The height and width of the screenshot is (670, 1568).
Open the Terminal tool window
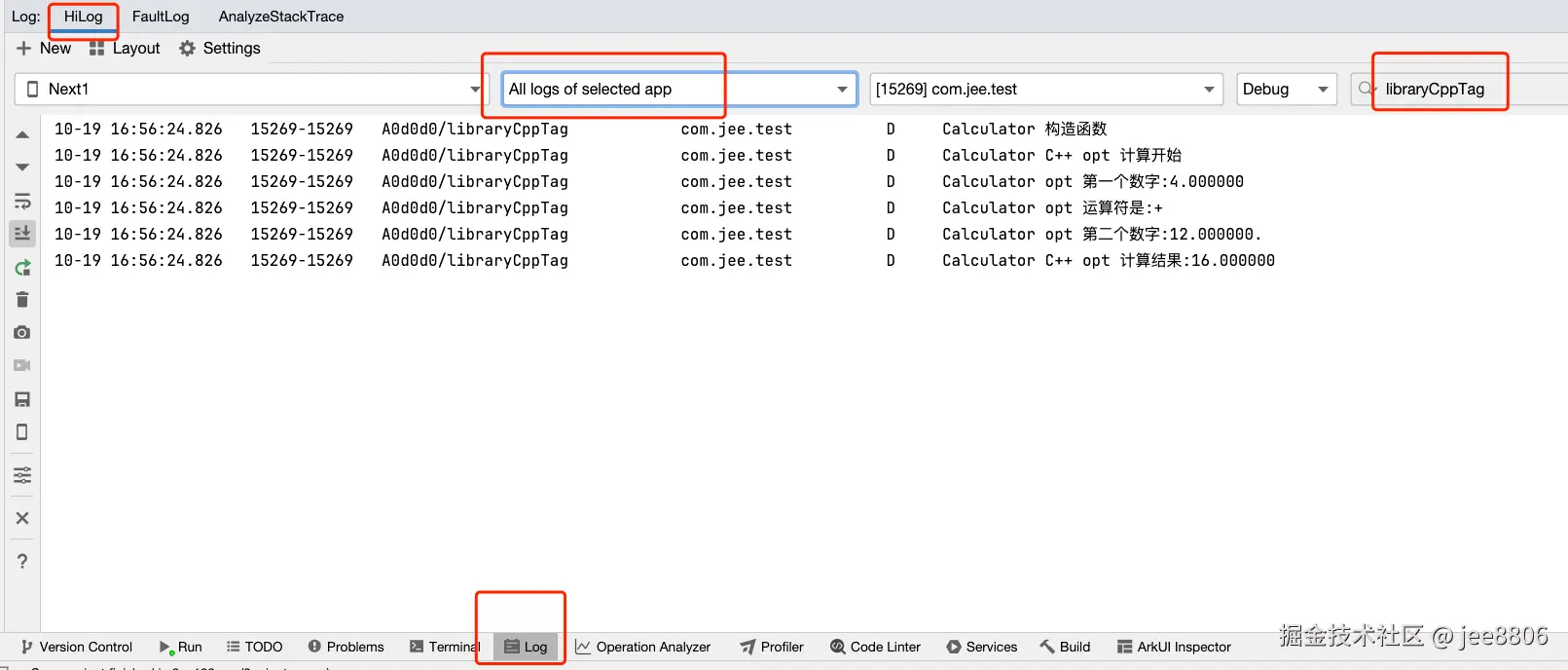tap(445, 647)
